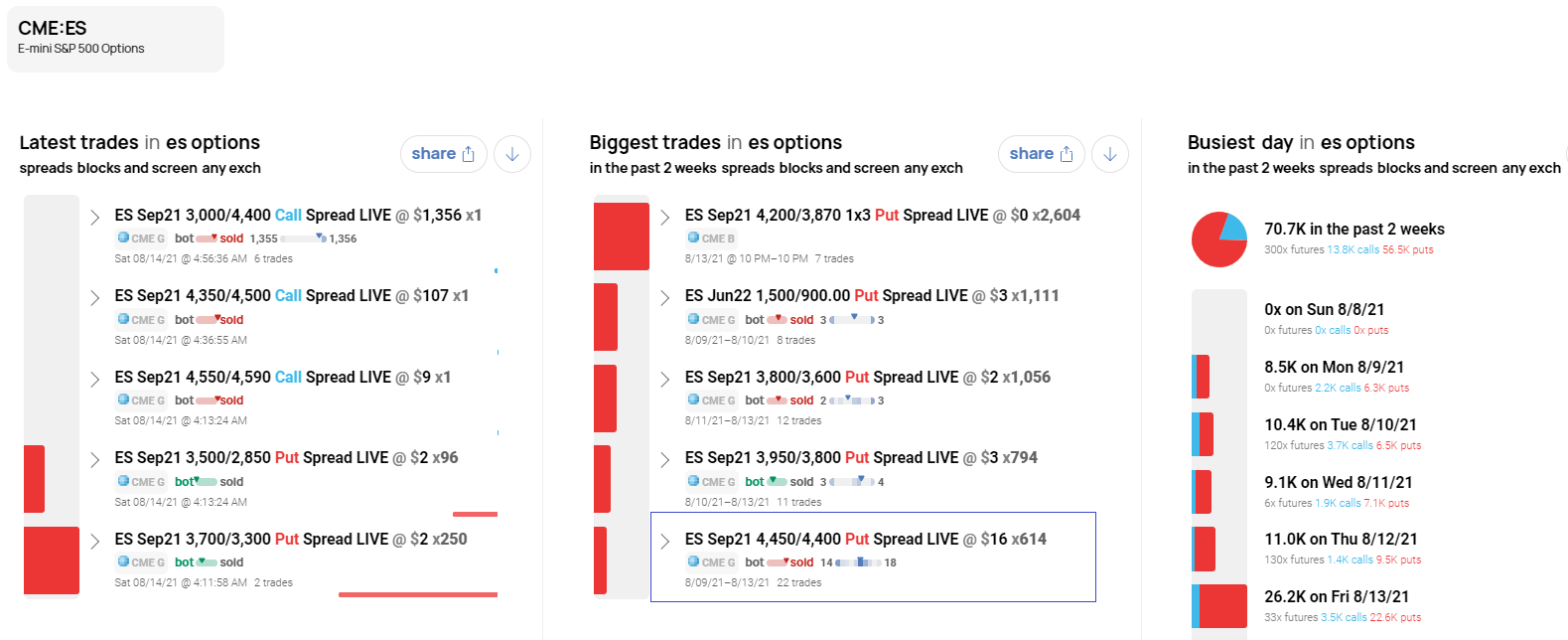Select the 26.2K on Fri 8/13/21 day entry
The height and width of the screenshot is (640, 1568).
click(1336, 597)
